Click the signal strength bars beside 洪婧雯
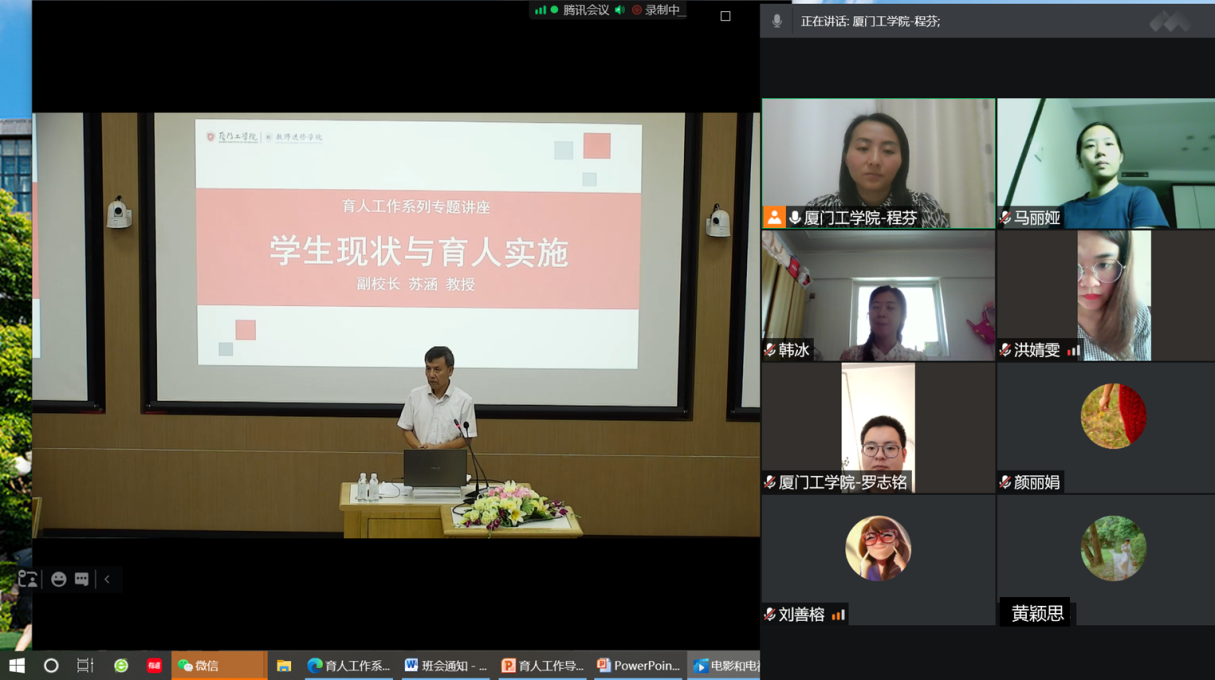The height and width of the screenshot is (680, 1215). (1073, 350)
